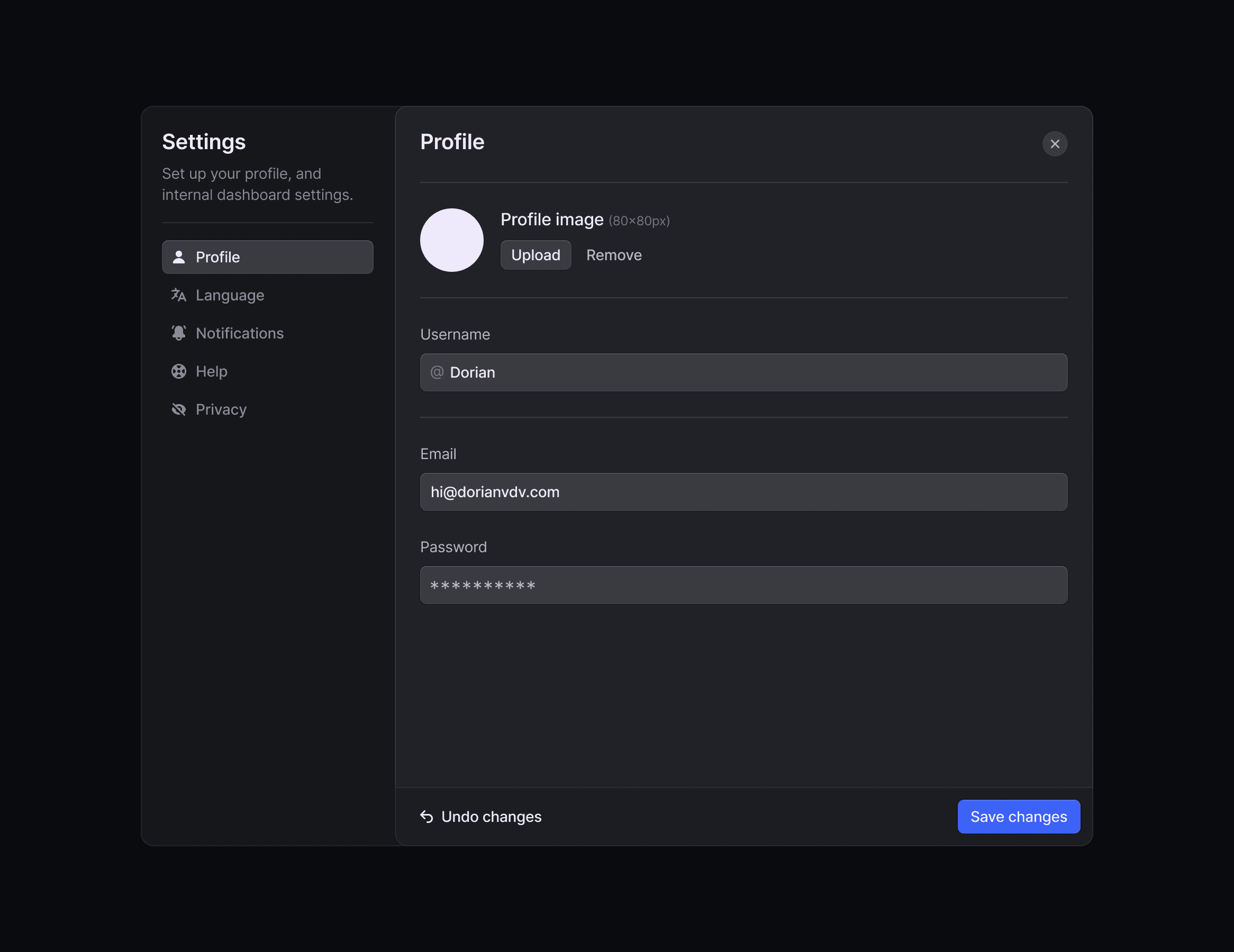Click the @ symbol in the username field
This screenshot has height=952, width=1234.
coord(437,372)
